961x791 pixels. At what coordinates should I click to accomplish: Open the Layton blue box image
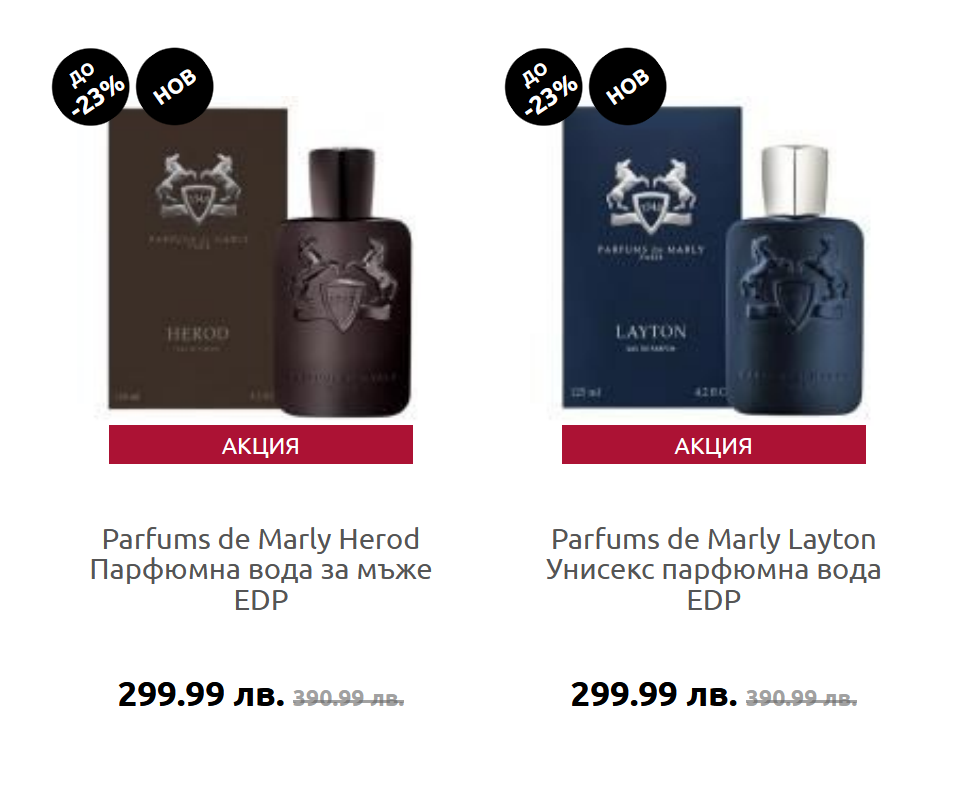[x=652, y=257]
